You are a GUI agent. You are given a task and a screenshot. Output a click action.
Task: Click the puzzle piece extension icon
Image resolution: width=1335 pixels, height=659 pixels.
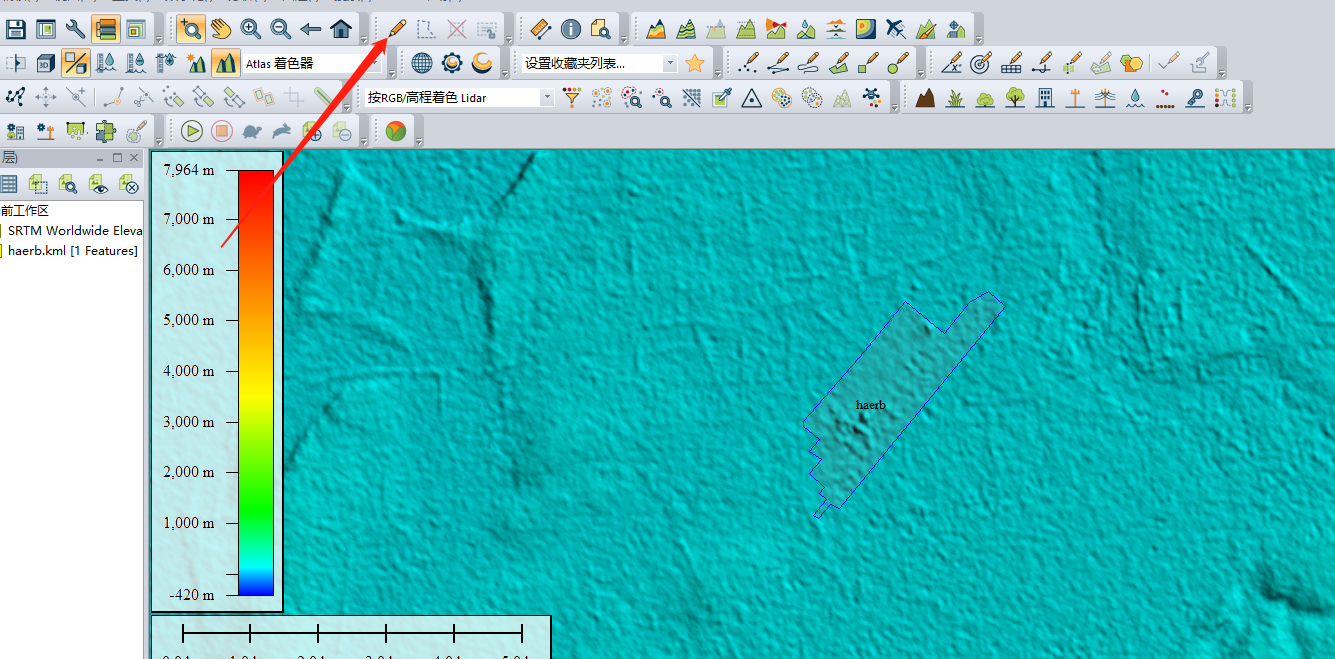pyautogui.click(x=105, y=131)
